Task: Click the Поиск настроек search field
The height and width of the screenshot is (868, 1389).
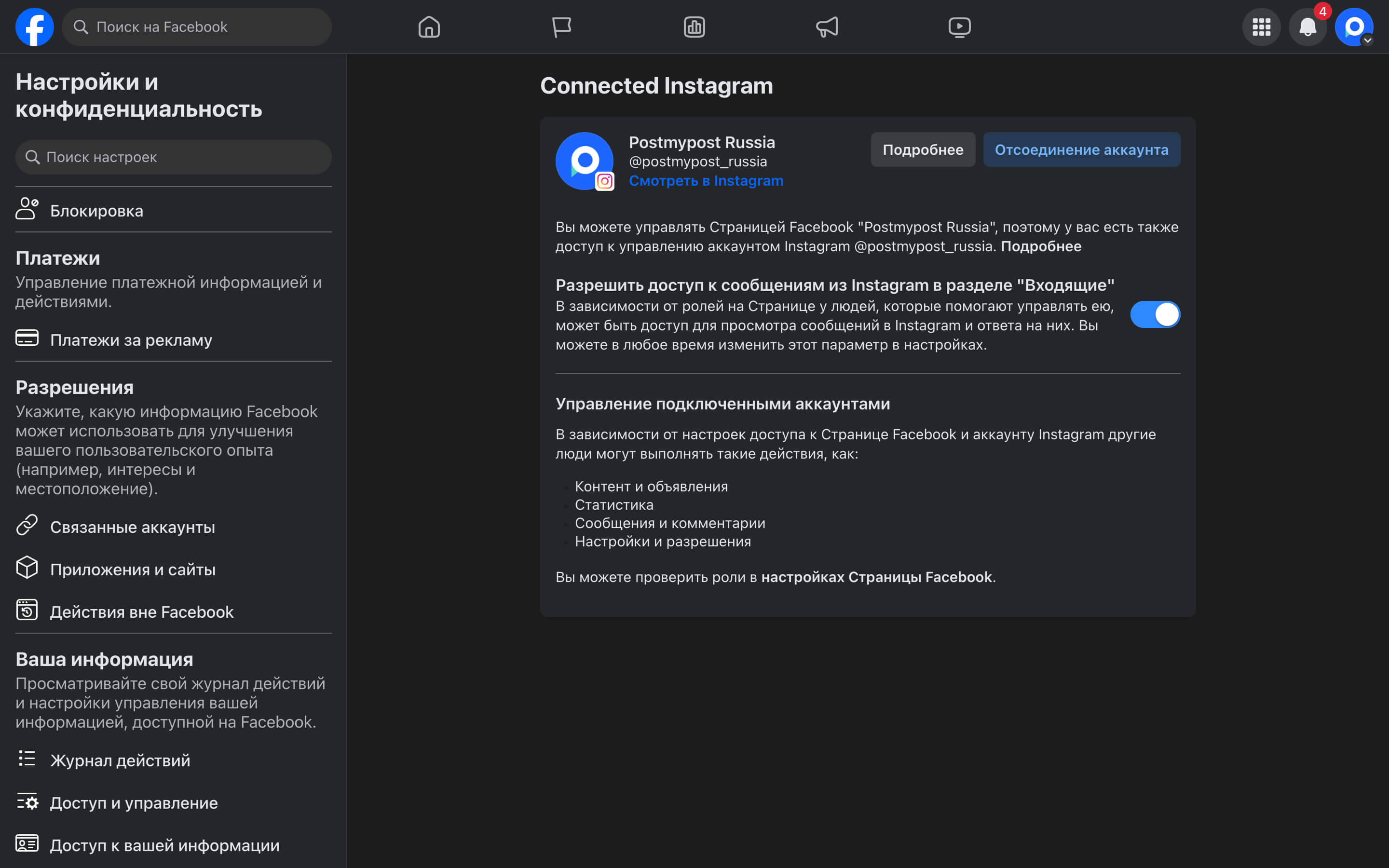Action: click(x=173, y=157)
